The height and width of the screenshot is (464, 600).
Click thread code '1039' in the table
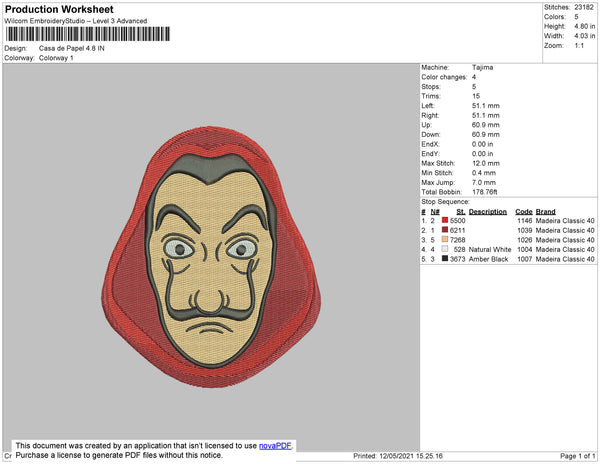[x=525, y=230]
